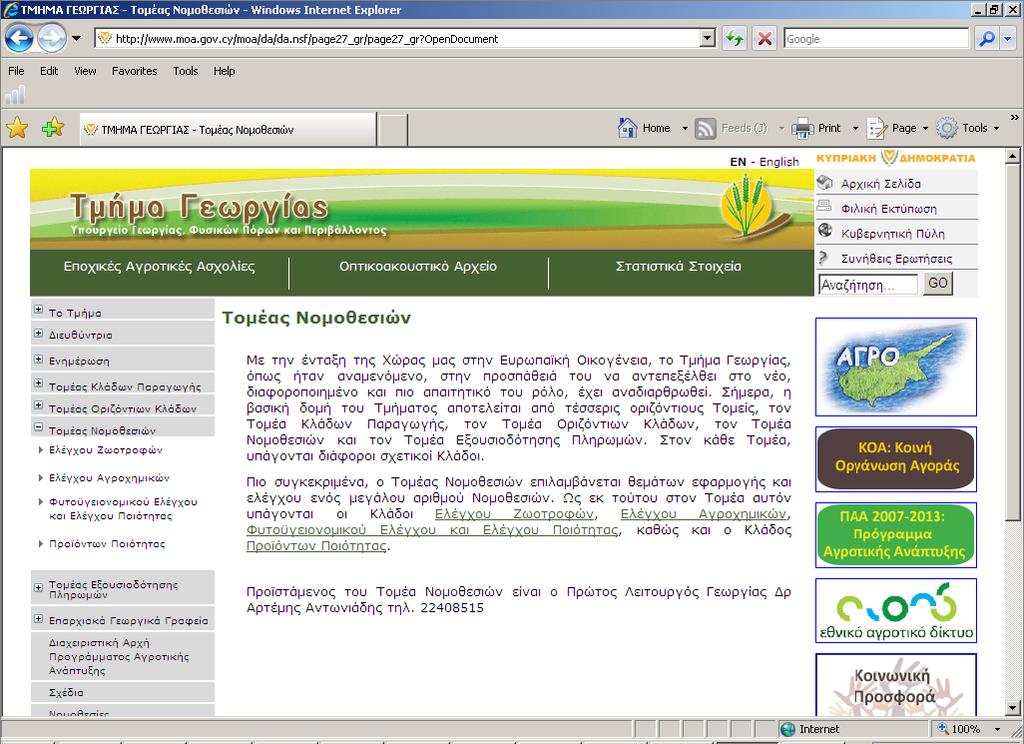Image resolution: width=1024 pixels, height=744 pixels.
Task: Expand Τομέας Οριζόντιων Κλάδων tree item
Action: (x=39, y=406)
